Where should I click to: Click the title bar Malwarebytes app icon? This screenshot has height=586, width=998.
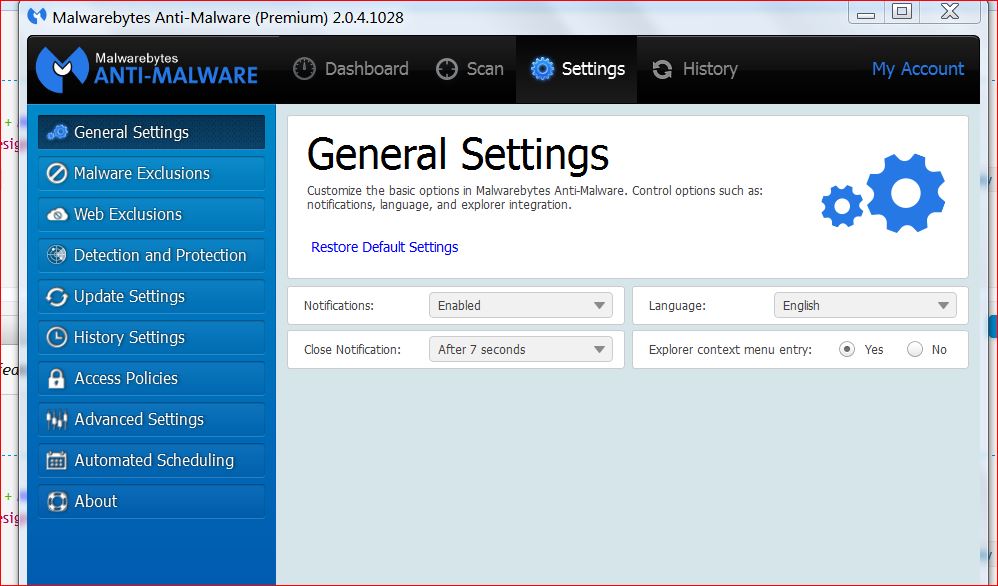37,15
